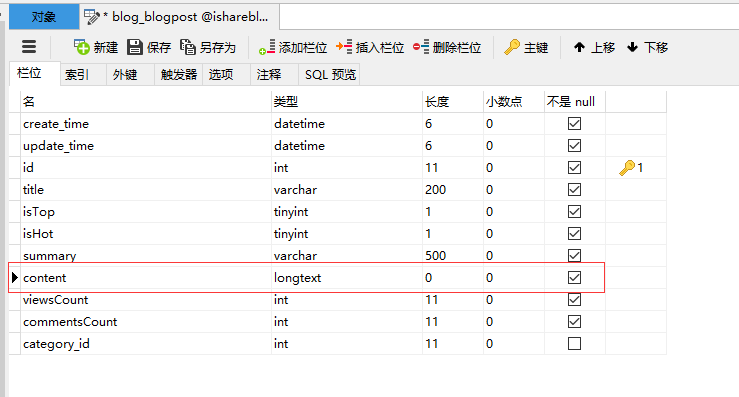Click 另存为 (Save As) toolbar button

pos(208,47)
